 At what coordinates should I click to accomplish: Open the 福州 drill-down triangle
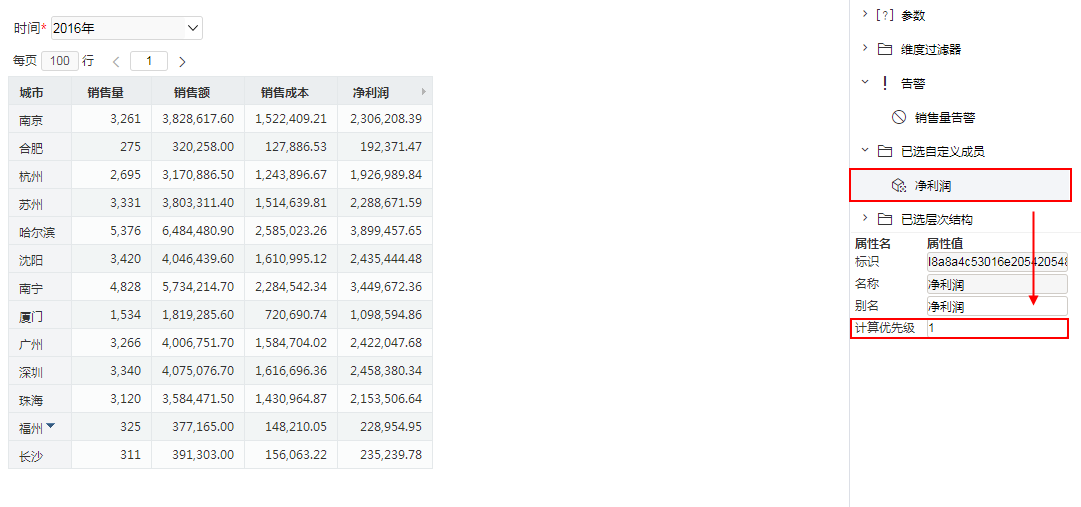coord(50,426)
